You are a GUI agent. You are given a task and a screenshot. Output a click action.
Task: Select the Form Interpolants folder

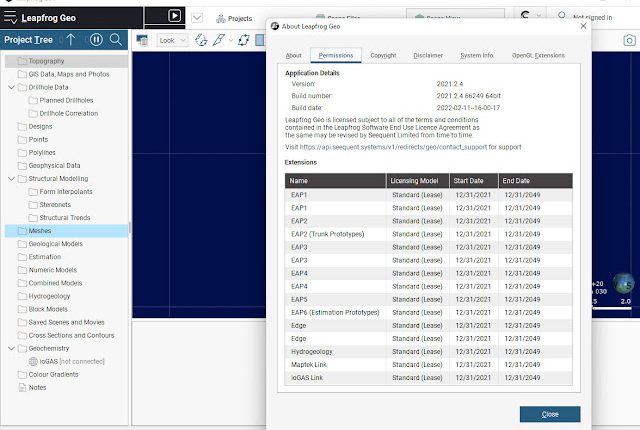pyautogui.click(x=60, y=192)
